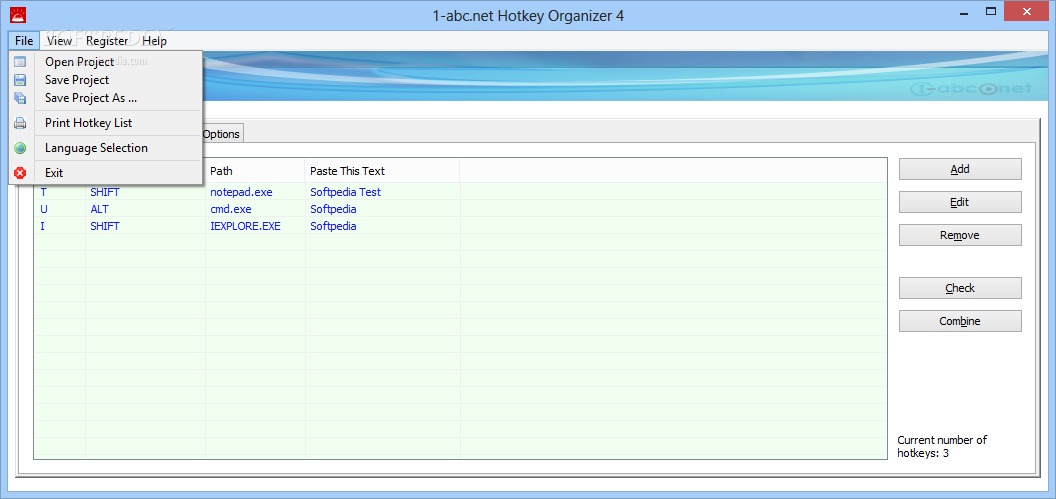Click the Remove button
1056x499 pixels.
pyautogui.click(x=960, y=235)
